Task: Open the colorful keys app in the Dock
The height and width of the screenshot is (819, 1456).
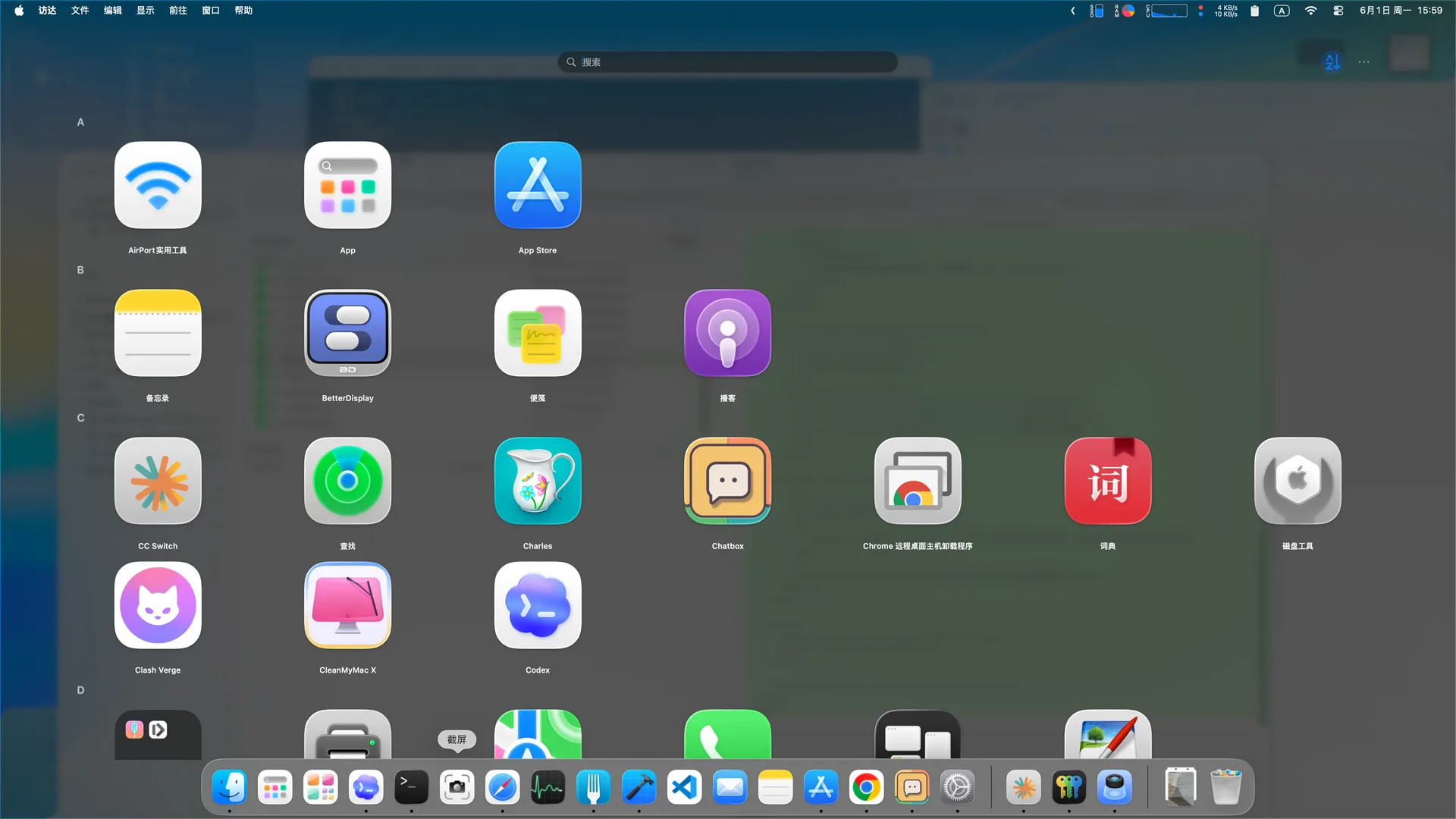Action: pos(1068,788)
